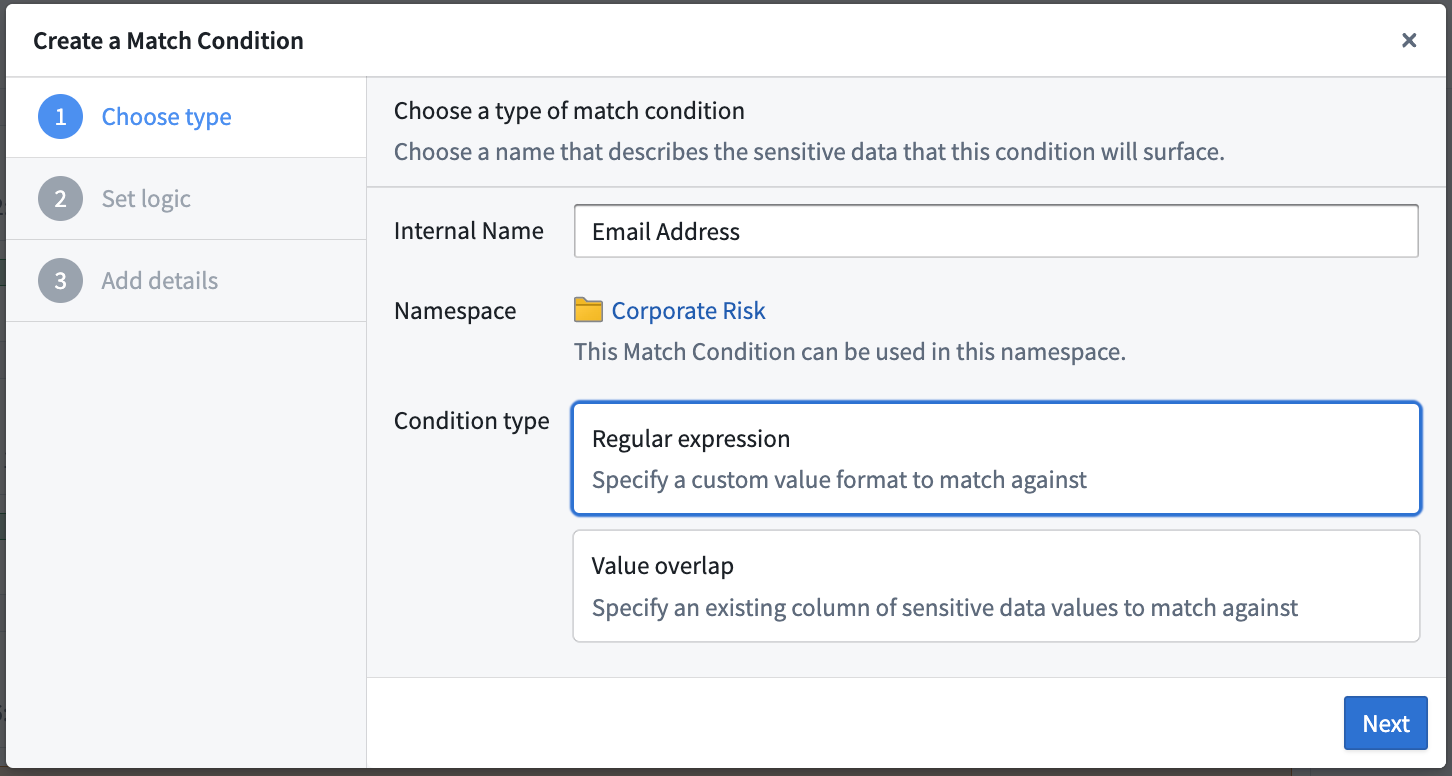Click the yellow folder icon beside Corporate Risk
The width and height of the screenshot is (1452, 776).
coord(588,310)
